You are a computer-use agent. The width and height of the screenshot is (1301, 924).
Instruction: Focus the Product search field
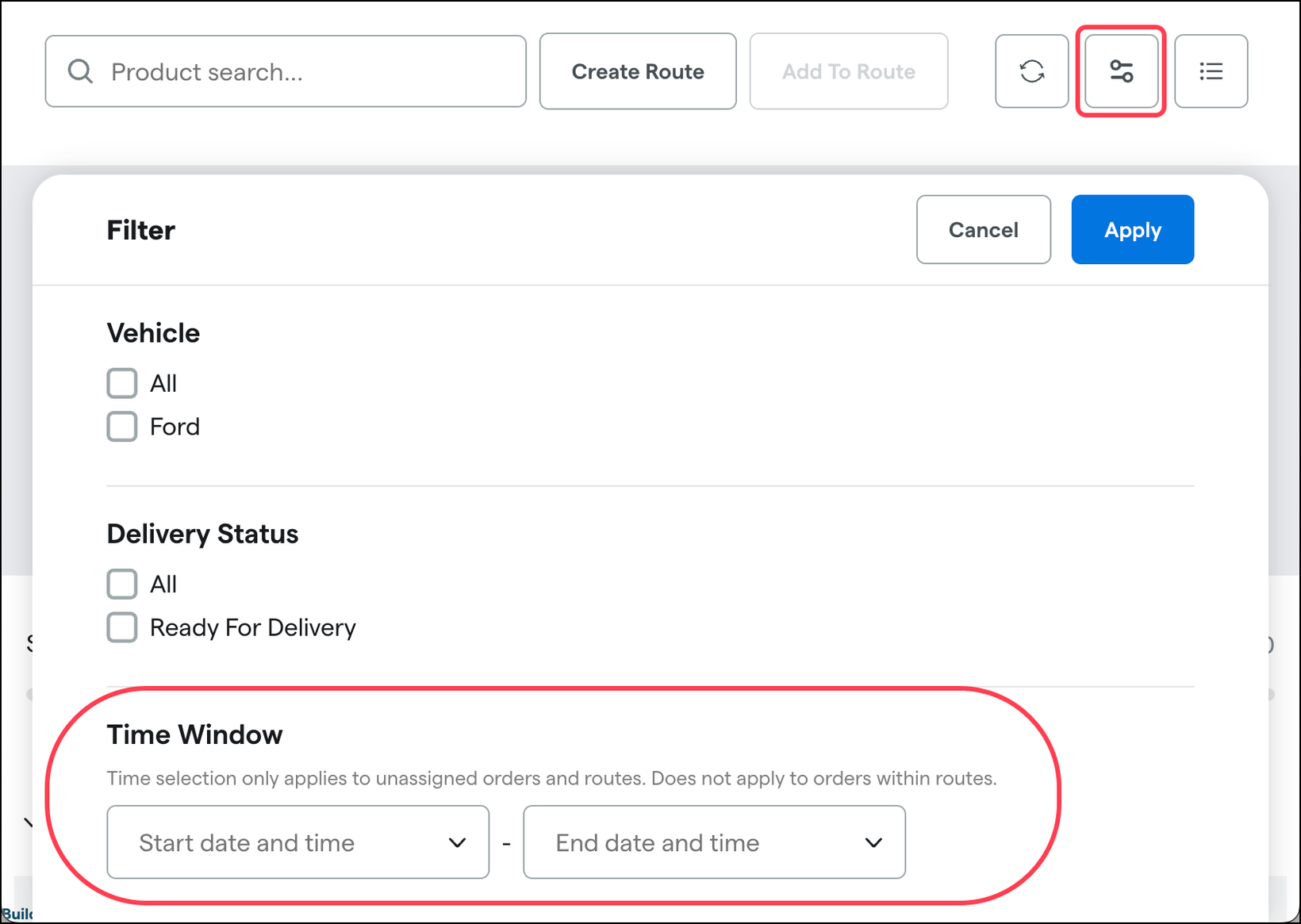(286, 71)
